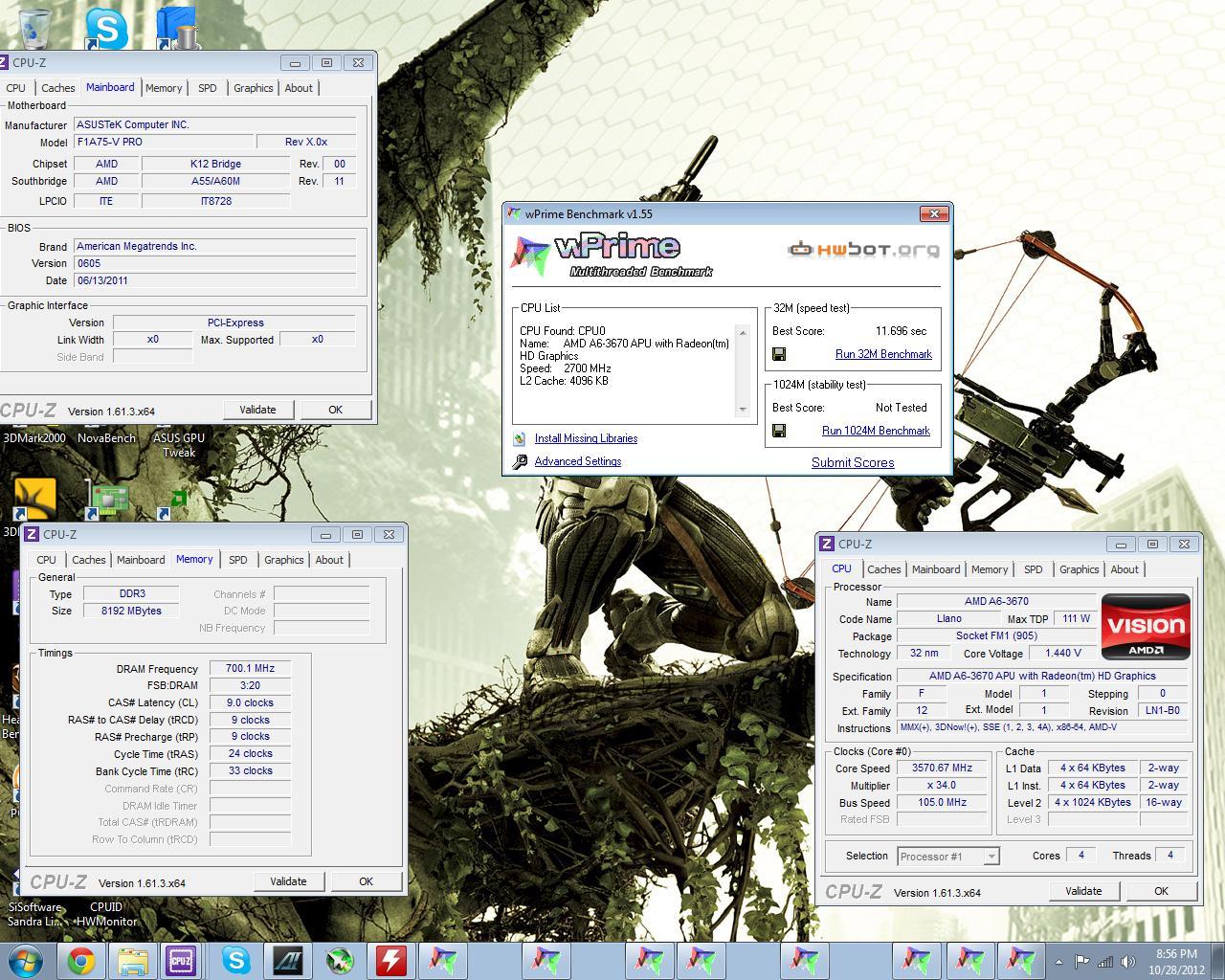Viewport: 1225px width, 980px height.
Task: Select the F1A75-V PRO model field
Action: click(x=164, y=142)
